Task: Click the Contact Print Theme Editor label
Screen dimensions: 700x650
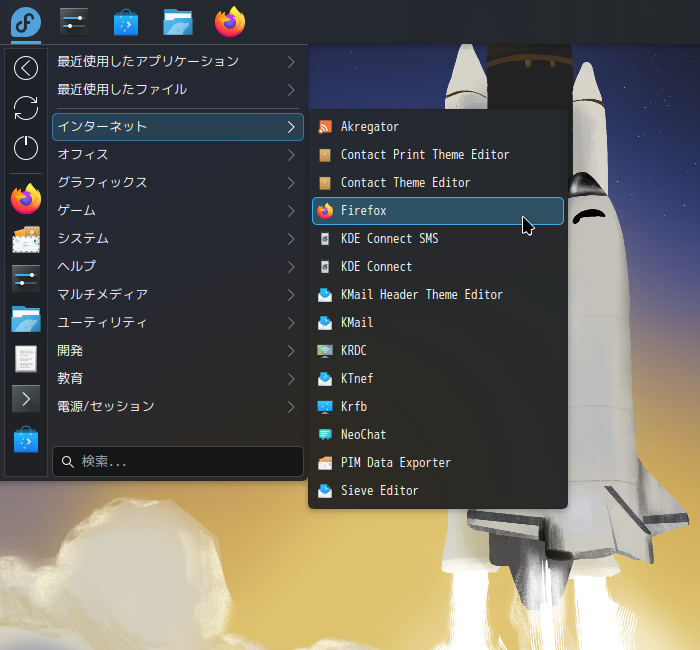Action: point(425,155)
